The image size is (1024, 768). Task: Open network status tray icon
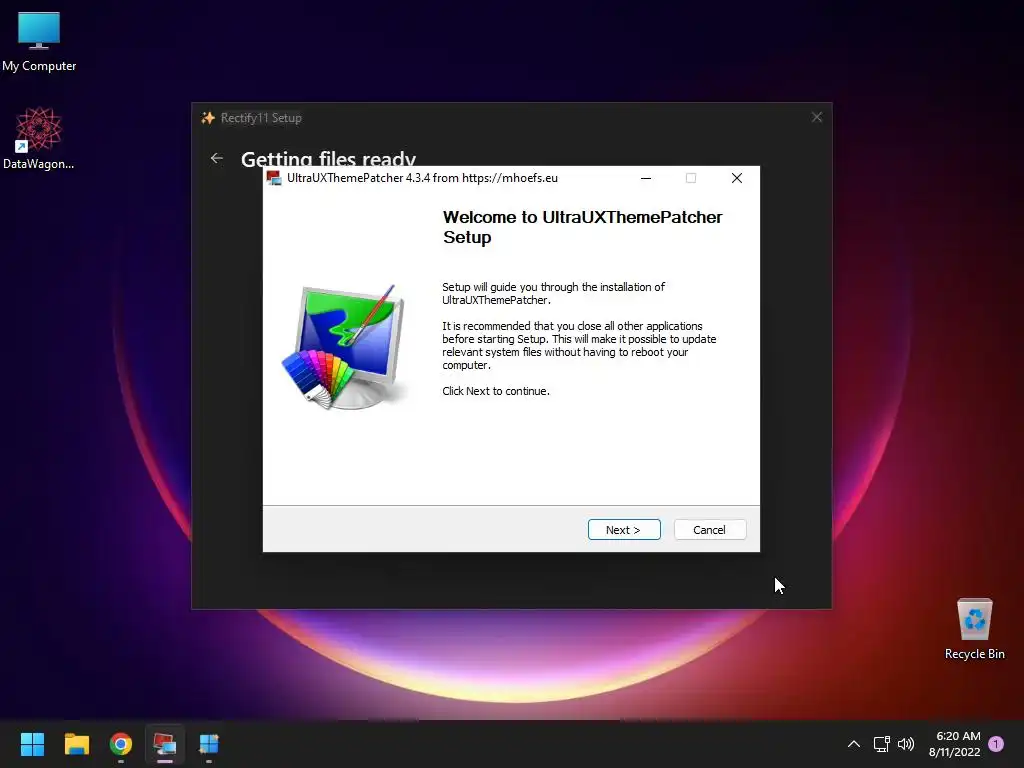[x=882, y=744]
